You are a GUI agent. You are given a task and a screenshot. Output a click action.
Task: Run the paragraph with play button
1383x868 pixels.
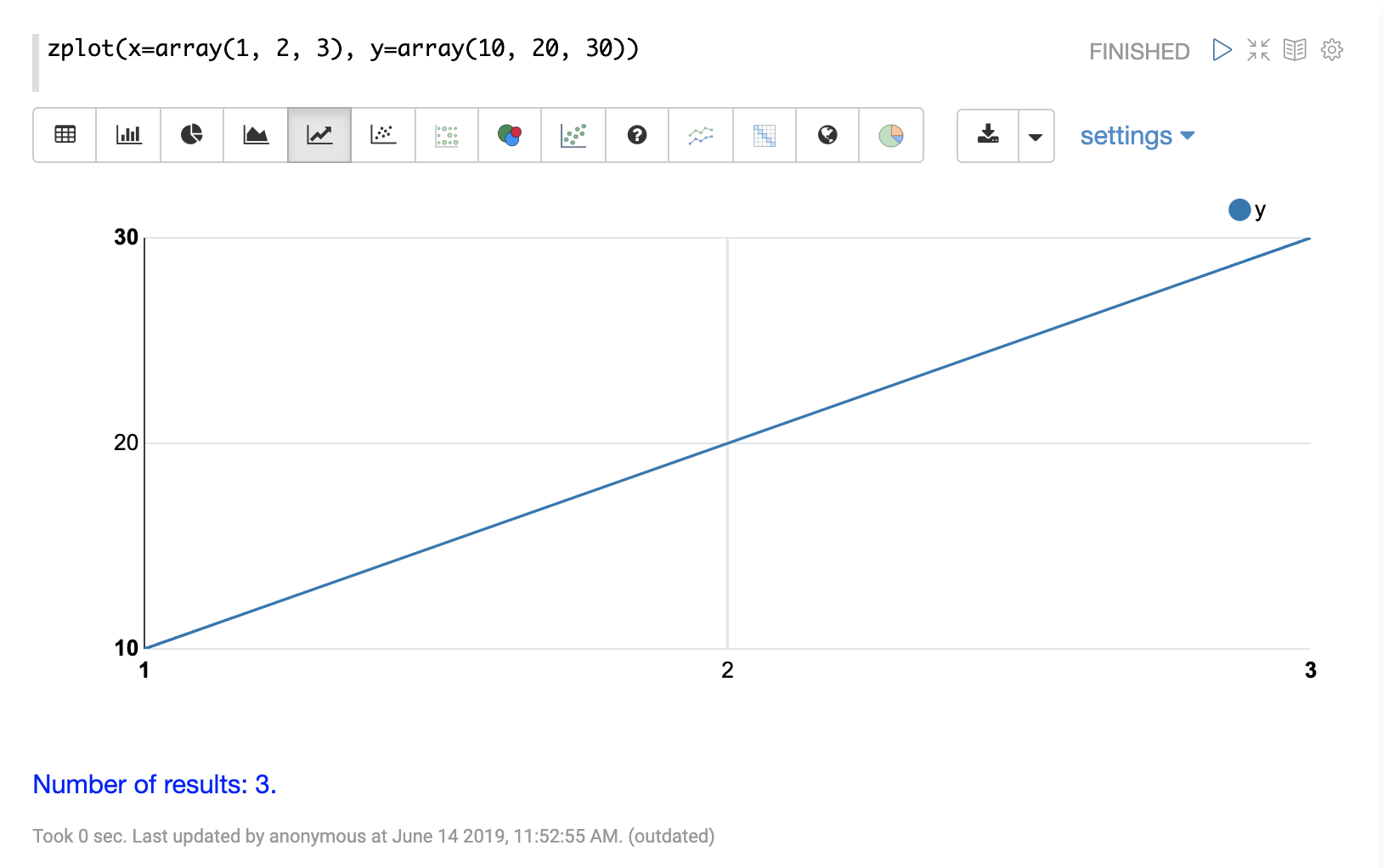coord(1222,50)
